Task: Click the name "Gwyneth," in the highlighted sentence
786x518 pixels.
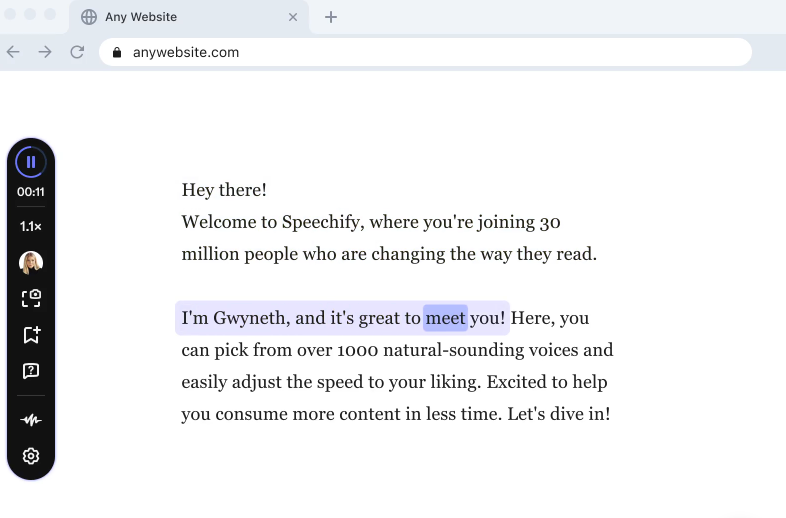Action: click(252, 318)
